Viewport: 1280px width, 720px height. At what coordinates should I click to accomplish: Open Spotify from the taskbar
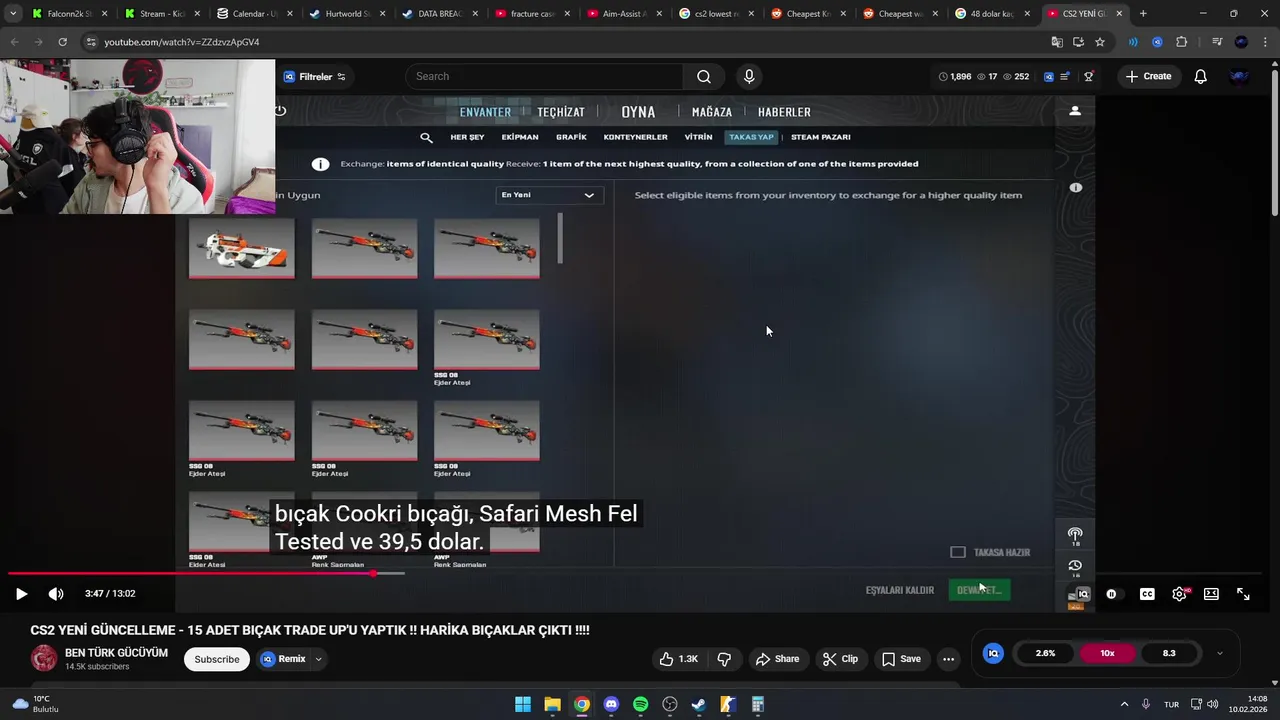640,704
